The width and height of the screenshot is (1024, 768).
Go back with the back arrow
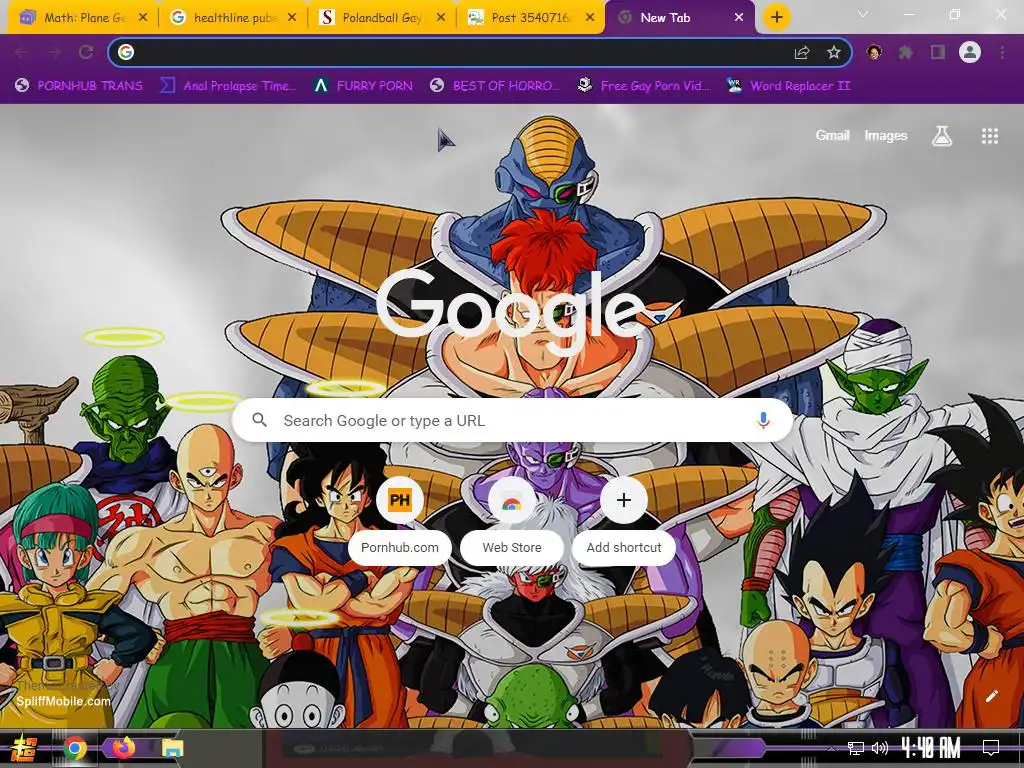point(22,52)
